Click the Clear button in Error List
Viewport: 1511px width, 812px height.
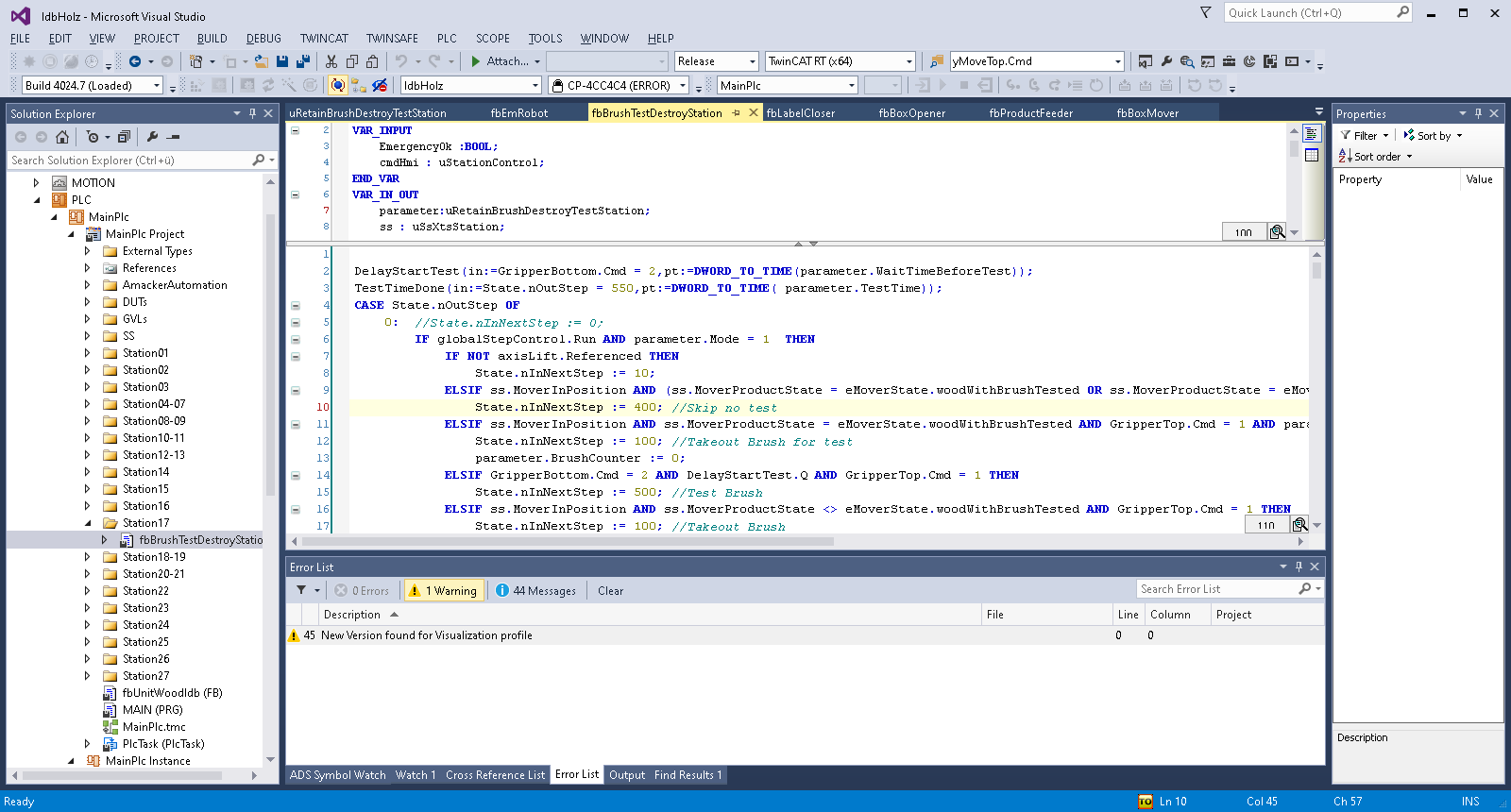point(610,591)
